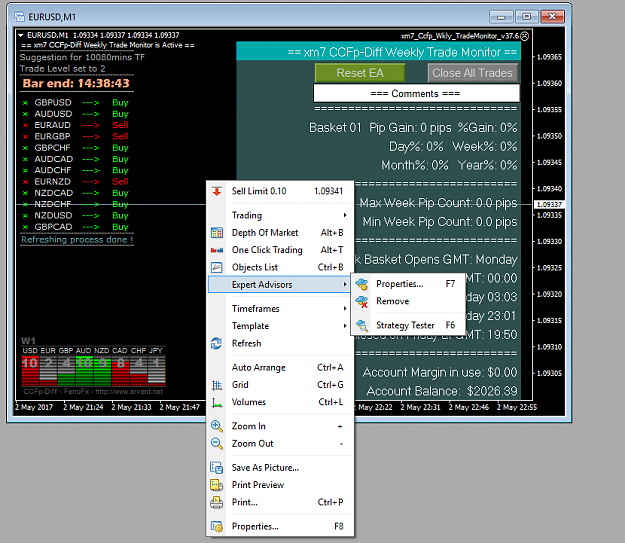Click the USD strength bar in W1 meter
625x543 pixels.
click(30, 370)
